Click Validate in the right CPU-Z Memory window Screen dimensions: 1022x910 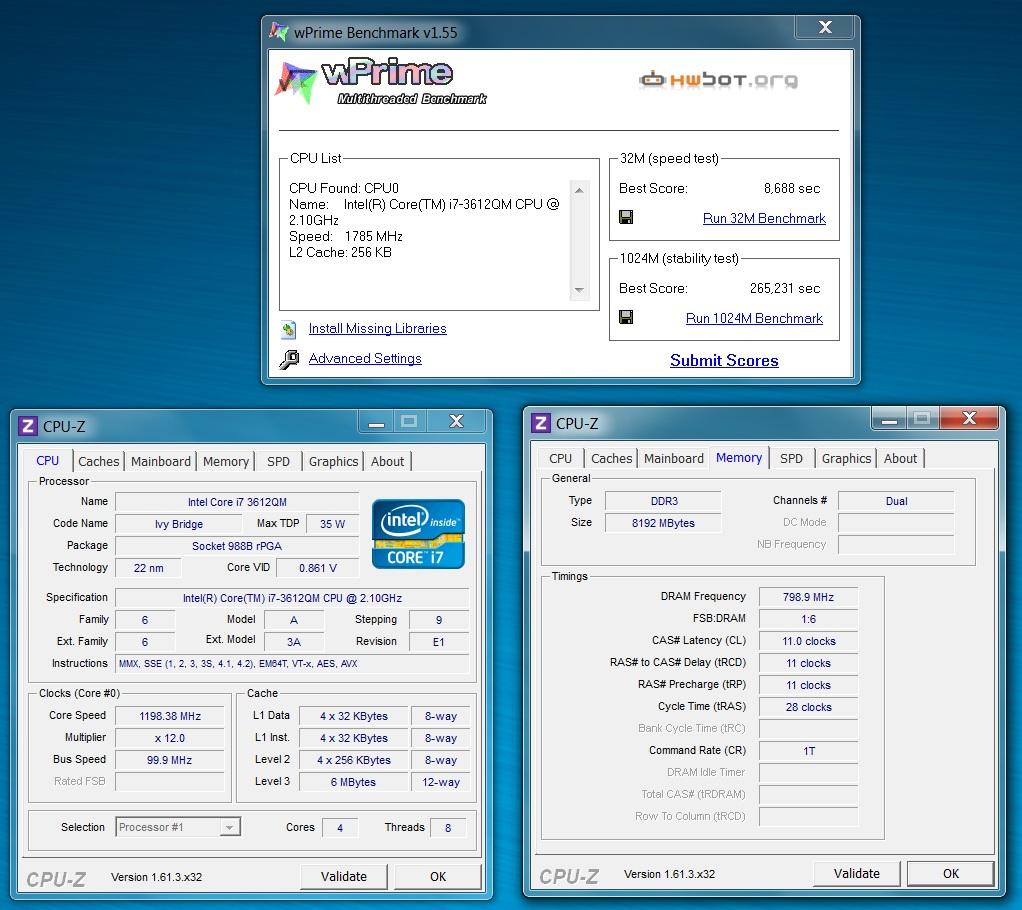(856, 873)
